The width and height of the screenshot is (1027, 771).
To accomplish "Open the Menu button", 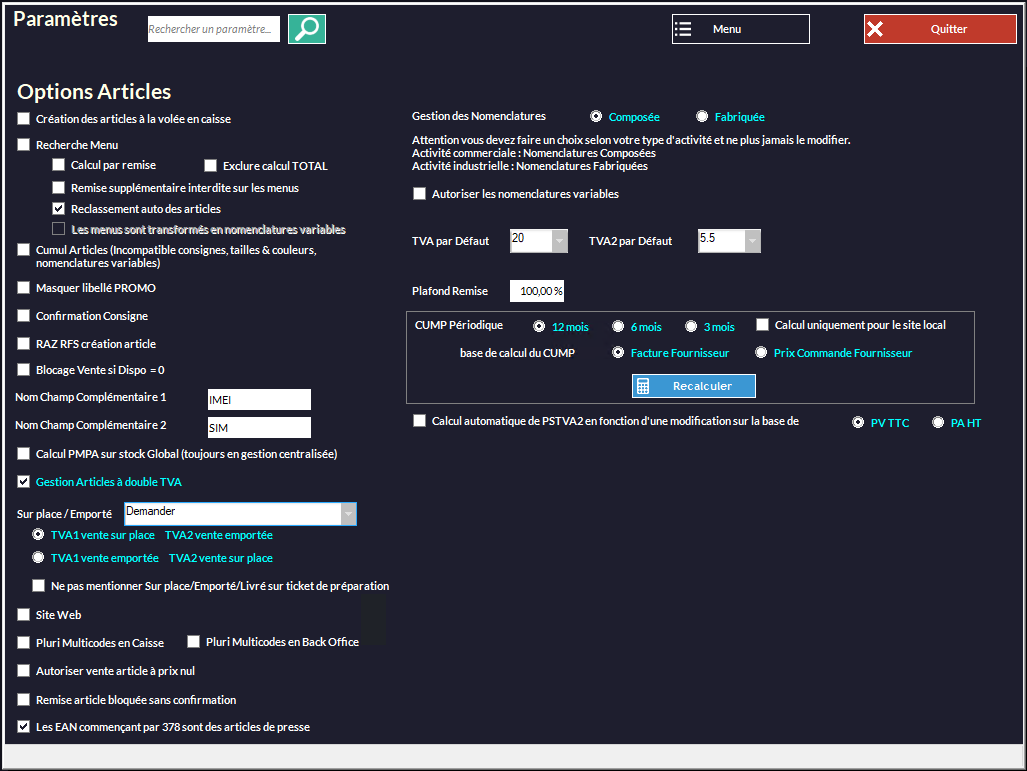I will click(740, 29).
